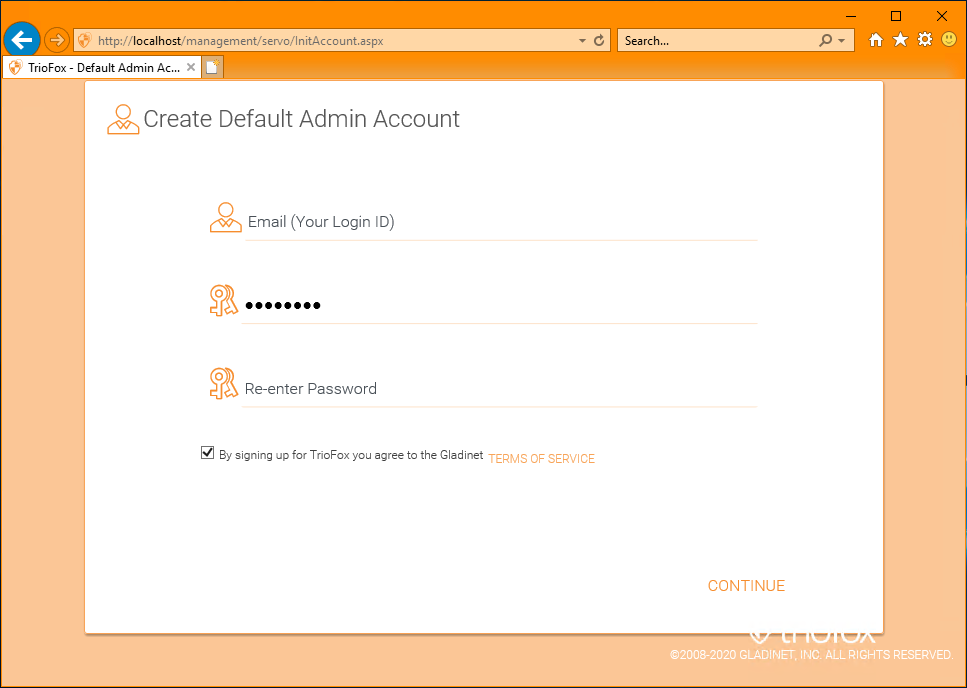This screenshot has height=688, width=967.
Task: Open favorites with the star icon
Action: click(900, 40)
